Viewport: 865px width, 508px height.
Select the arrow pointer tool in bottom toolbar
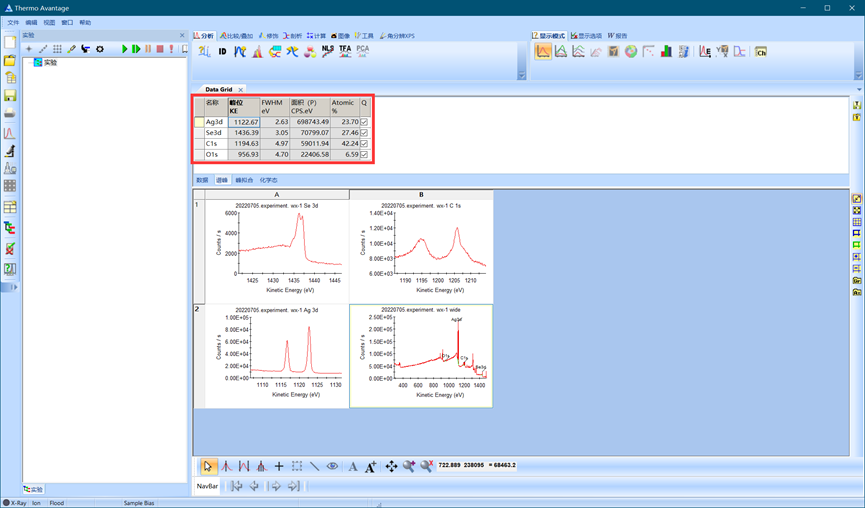coord(208,466)
